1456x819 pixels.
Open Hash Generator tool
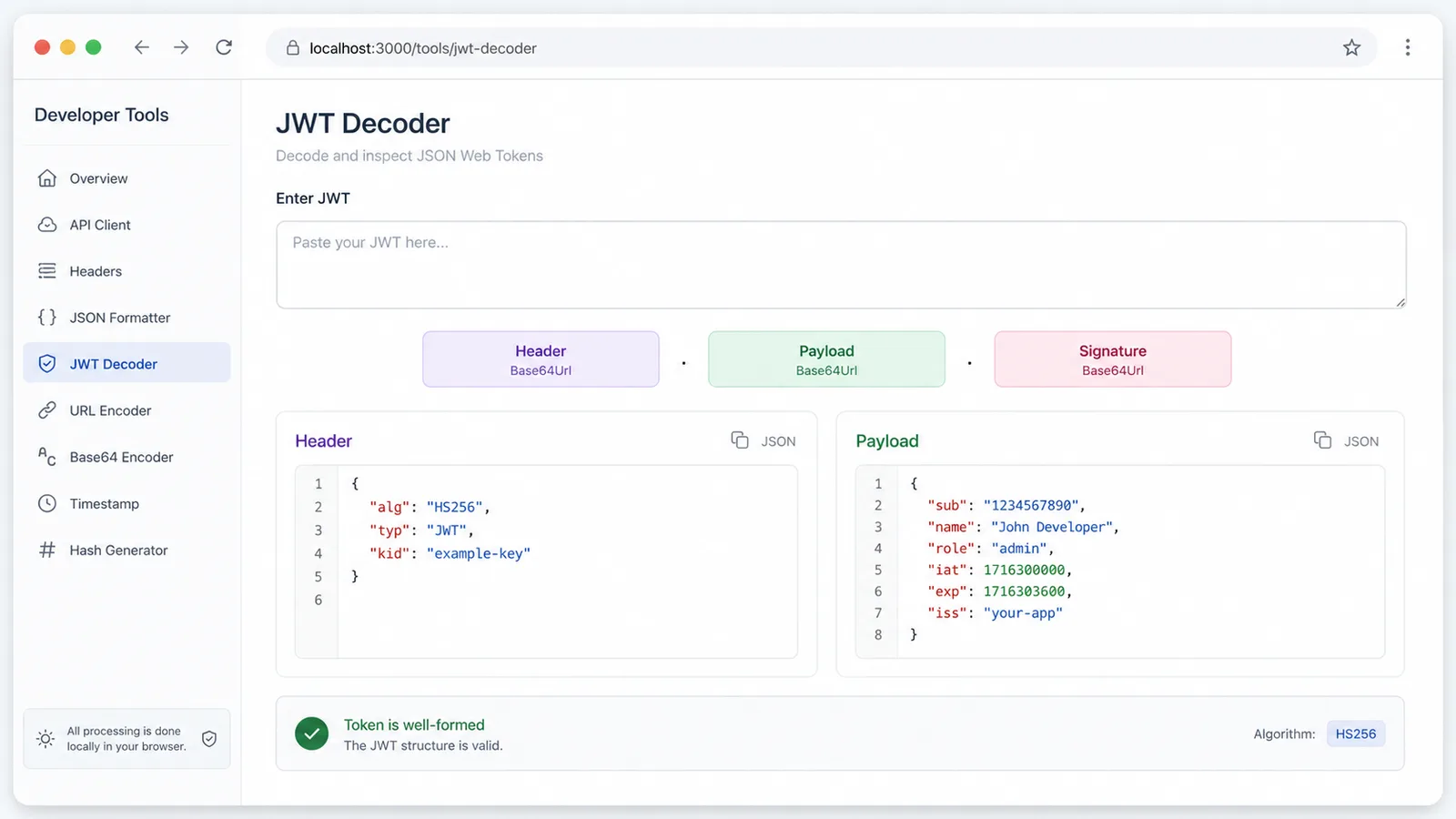tap(126, 550)
